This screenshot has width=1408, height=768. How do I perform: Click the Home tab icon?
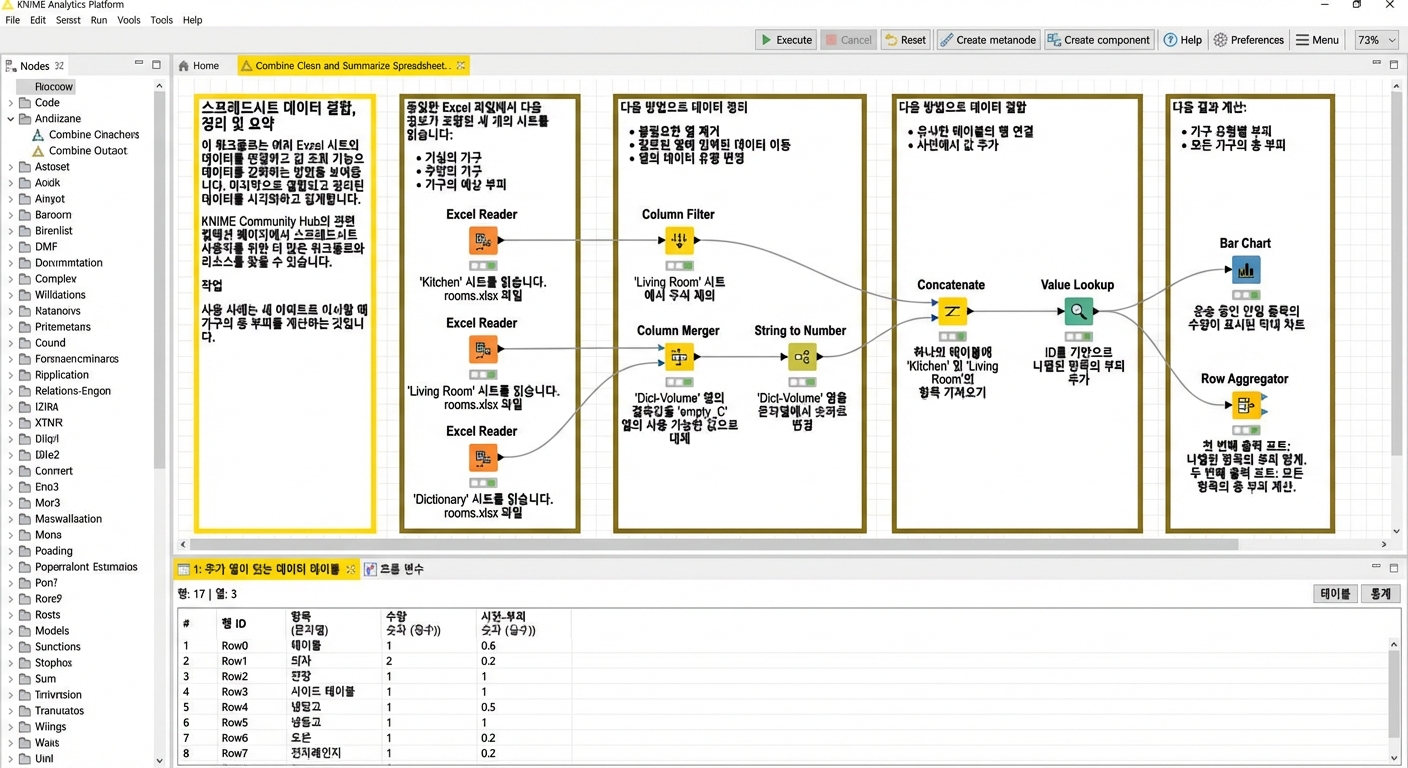(x=184, y=66)
